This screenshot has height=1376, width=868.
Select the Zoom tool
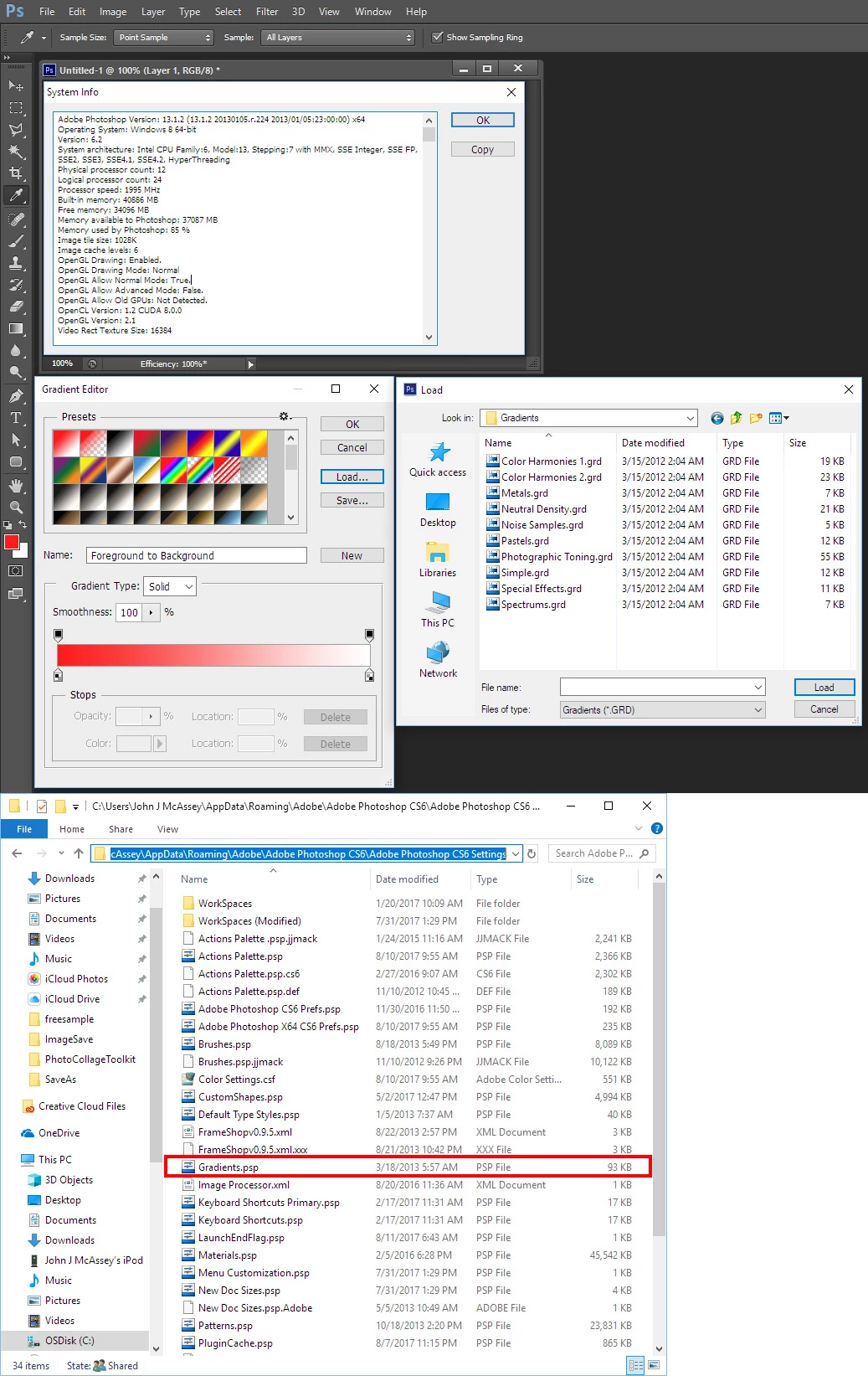pos(16,508)
